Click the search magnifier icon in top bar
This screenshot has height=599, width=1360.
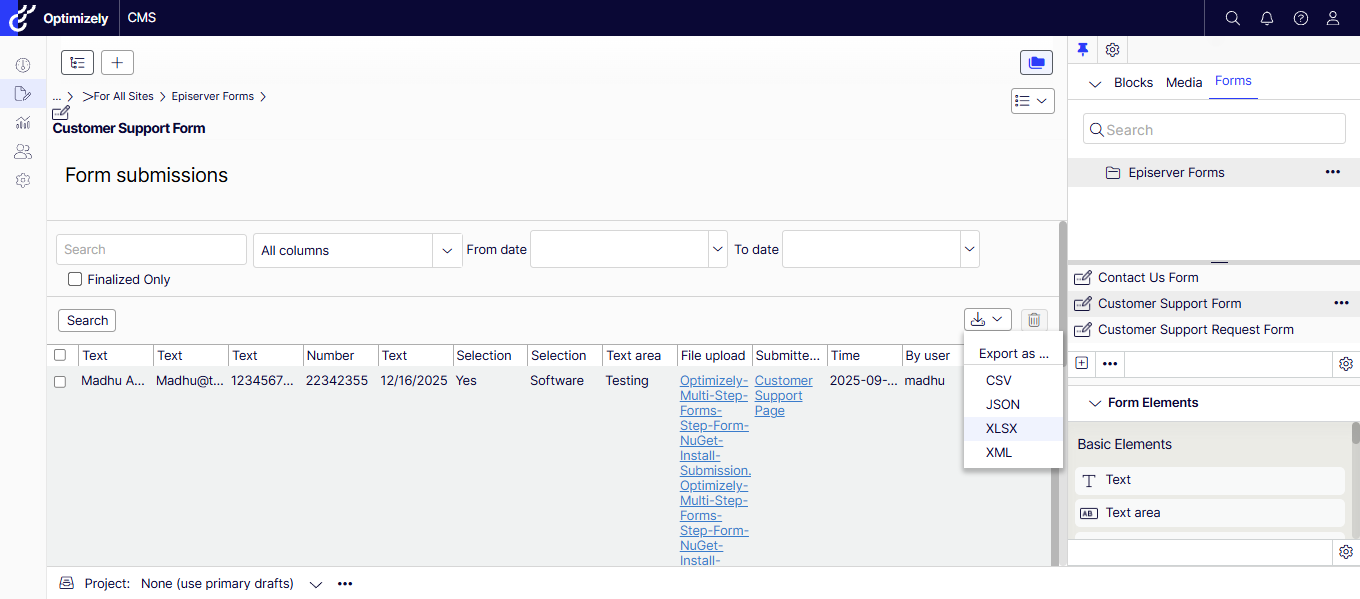[x=1232, y=18]
